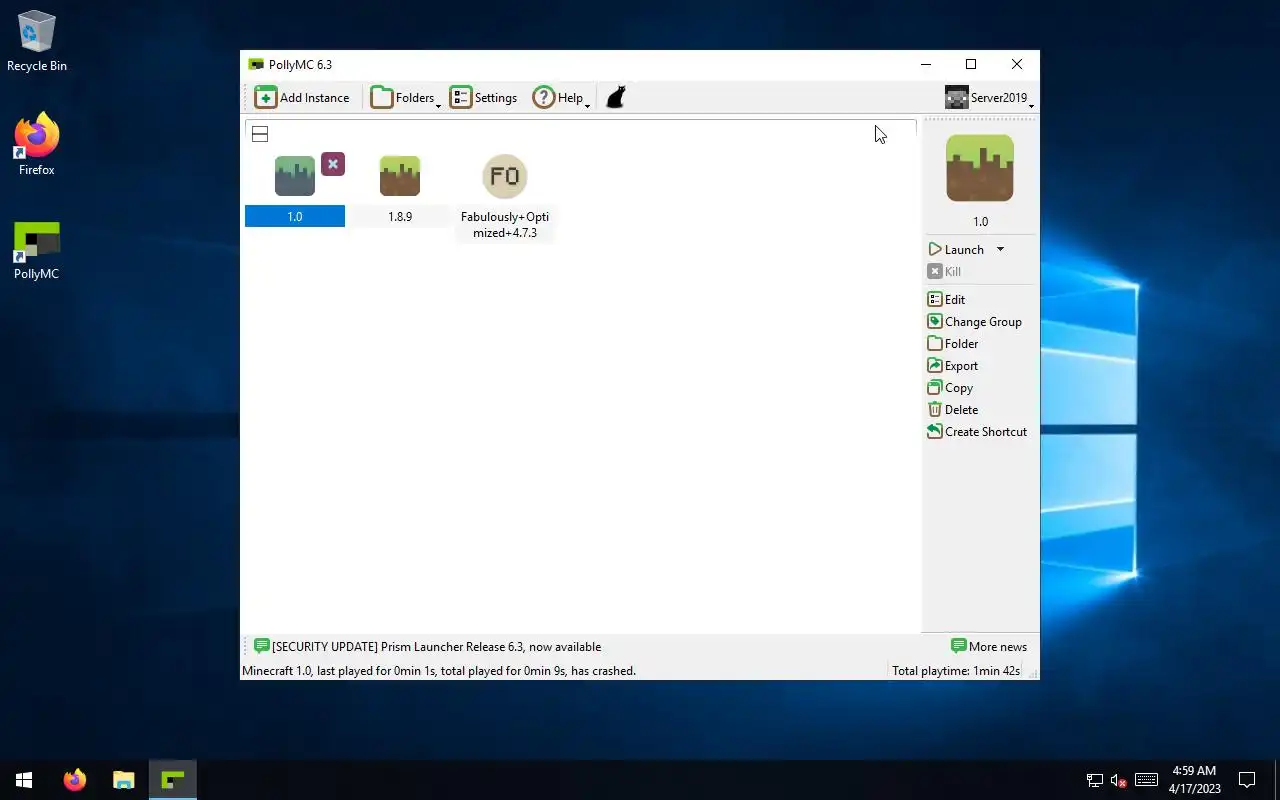The image size is (1280, 800).
Task: Select the 1.0 instance icon
Action: [x=295, y=176]
